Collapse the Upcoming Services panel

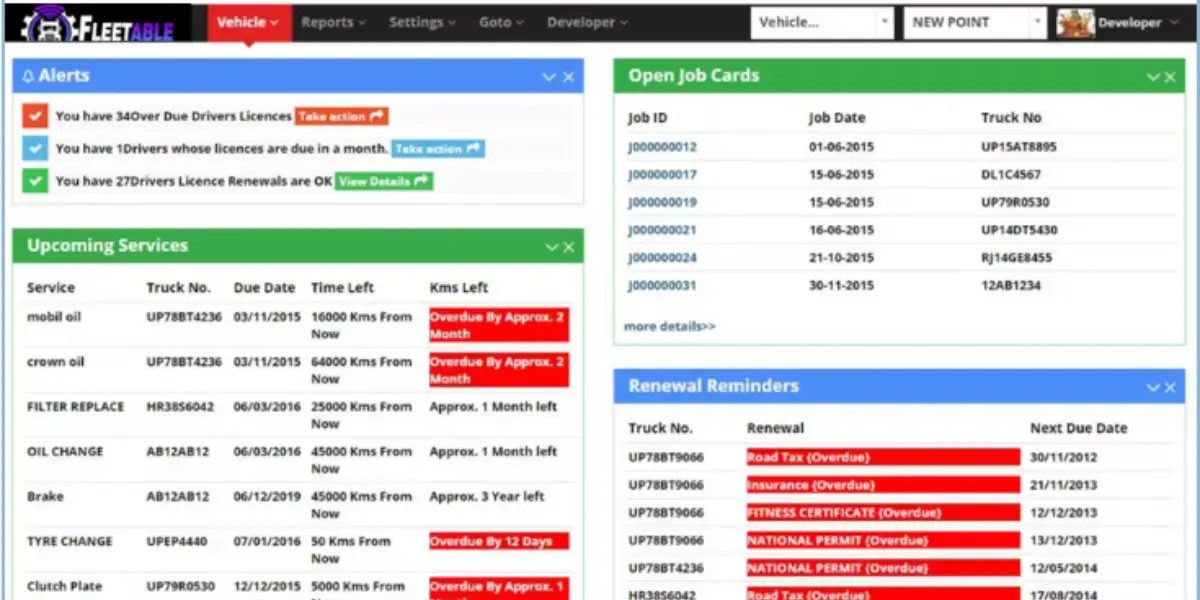[x=550, y=247]
